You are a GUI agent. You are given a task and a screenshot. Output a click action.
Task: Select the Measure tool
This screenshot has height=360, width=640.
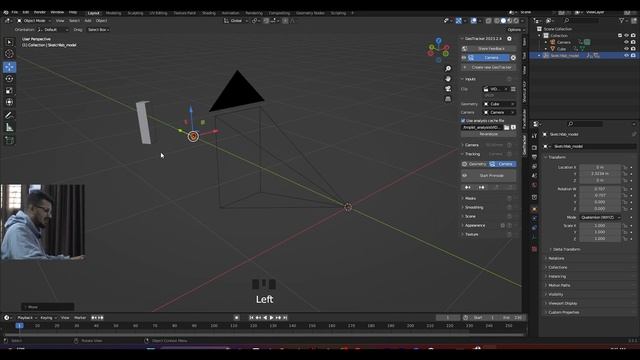pos(9,127)
